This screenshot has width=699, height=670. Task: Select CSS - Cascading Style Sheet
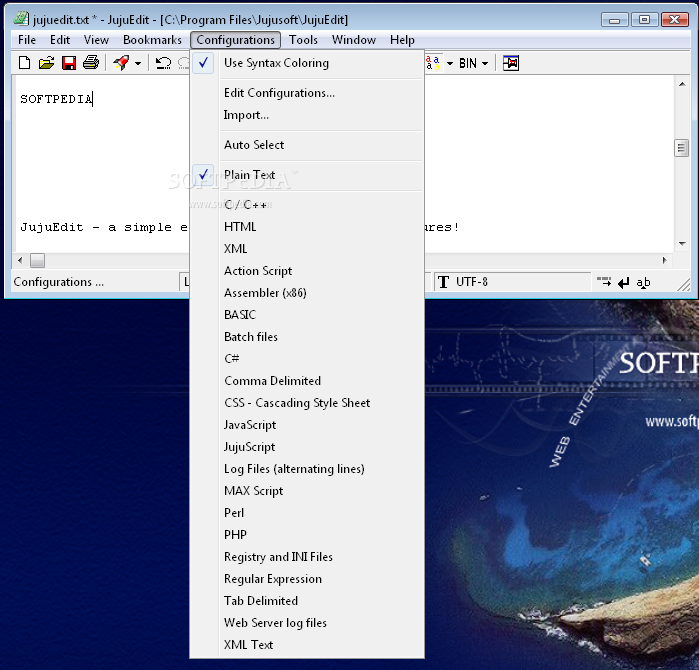(x=307, y=403)
